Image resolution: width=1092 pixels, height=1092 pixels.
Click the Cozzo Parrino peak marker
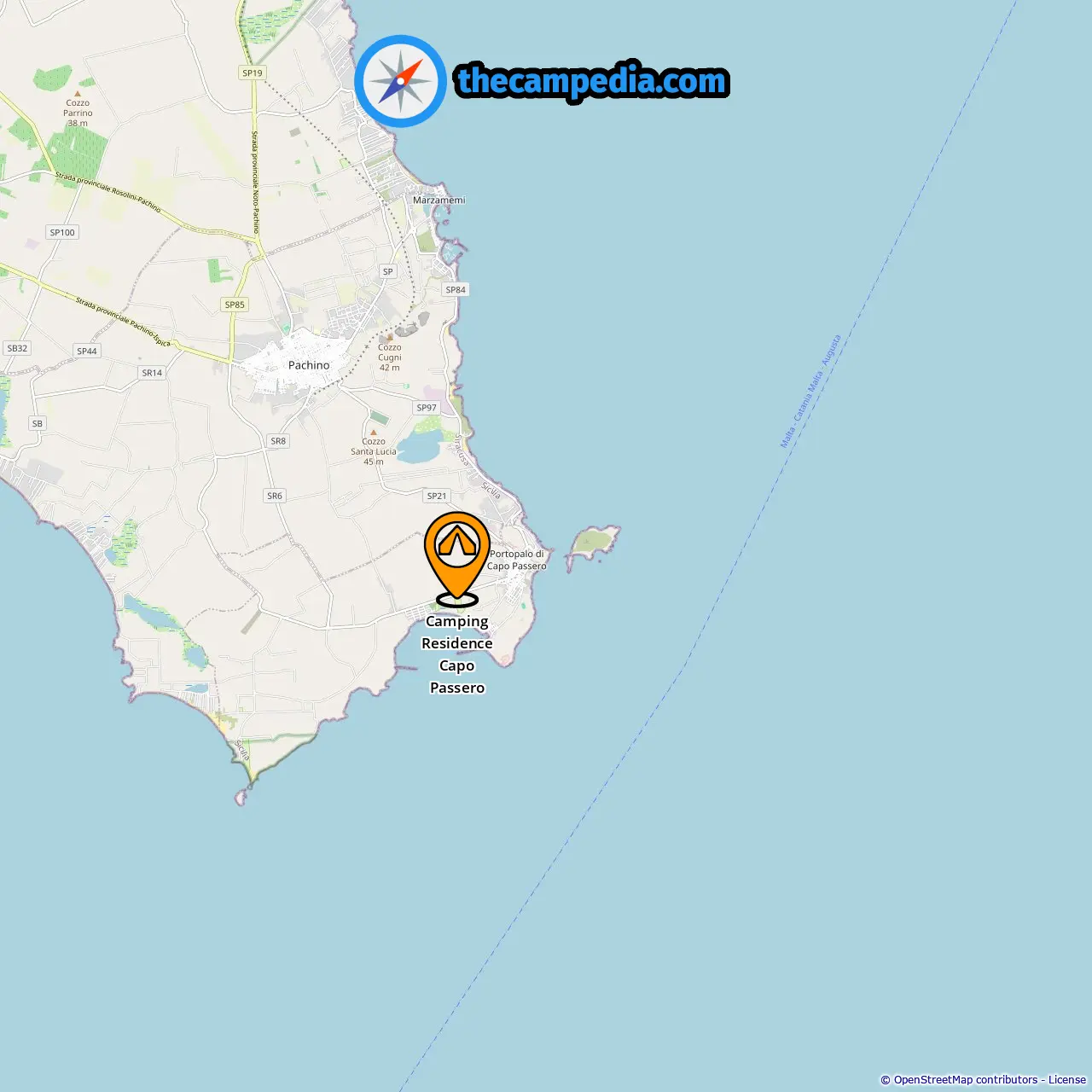pyautogui.click(x=78, y=93)
